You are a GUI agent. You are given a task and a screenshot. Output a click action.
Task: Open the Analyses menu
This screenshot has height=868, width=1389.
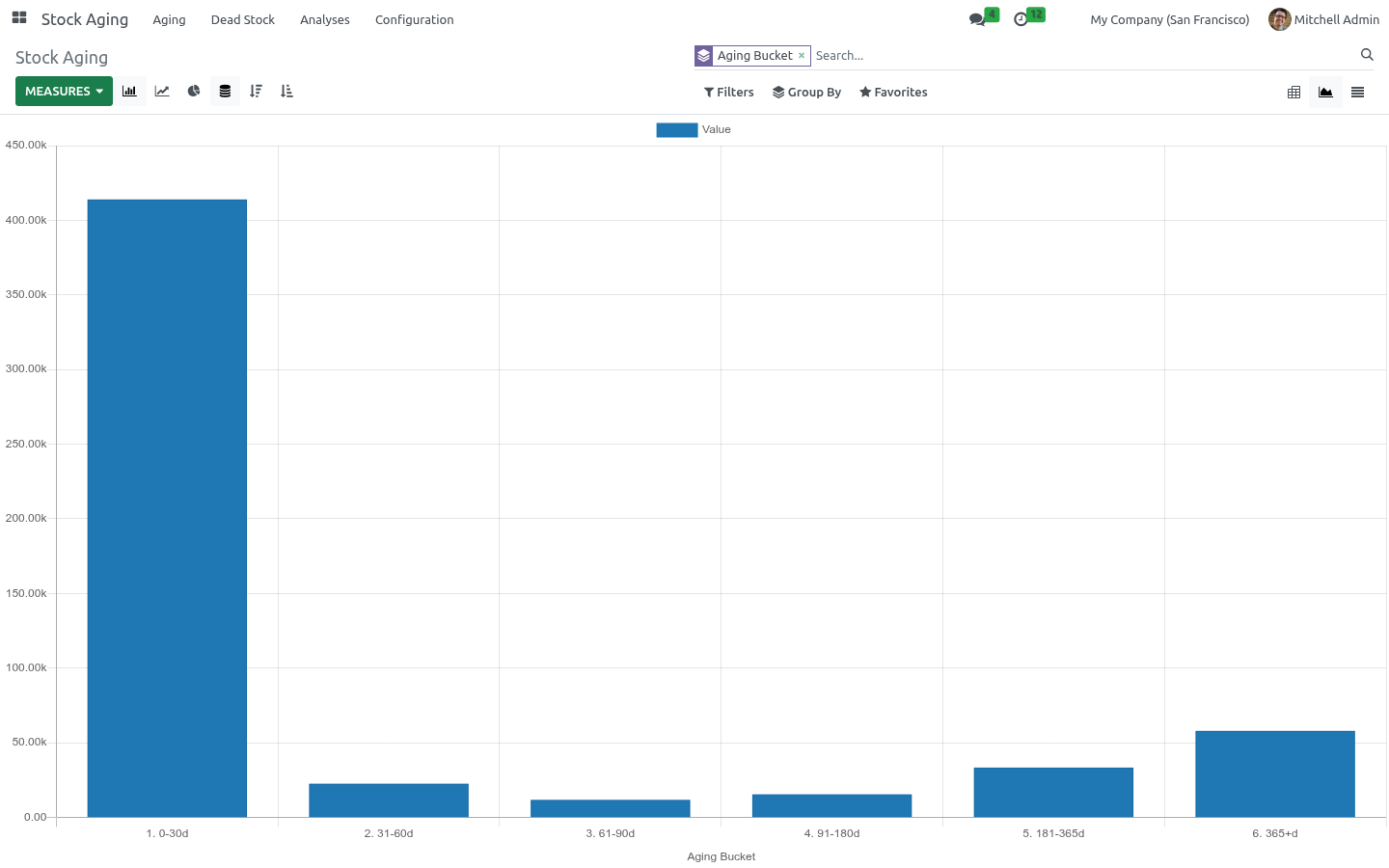[325, 19]
